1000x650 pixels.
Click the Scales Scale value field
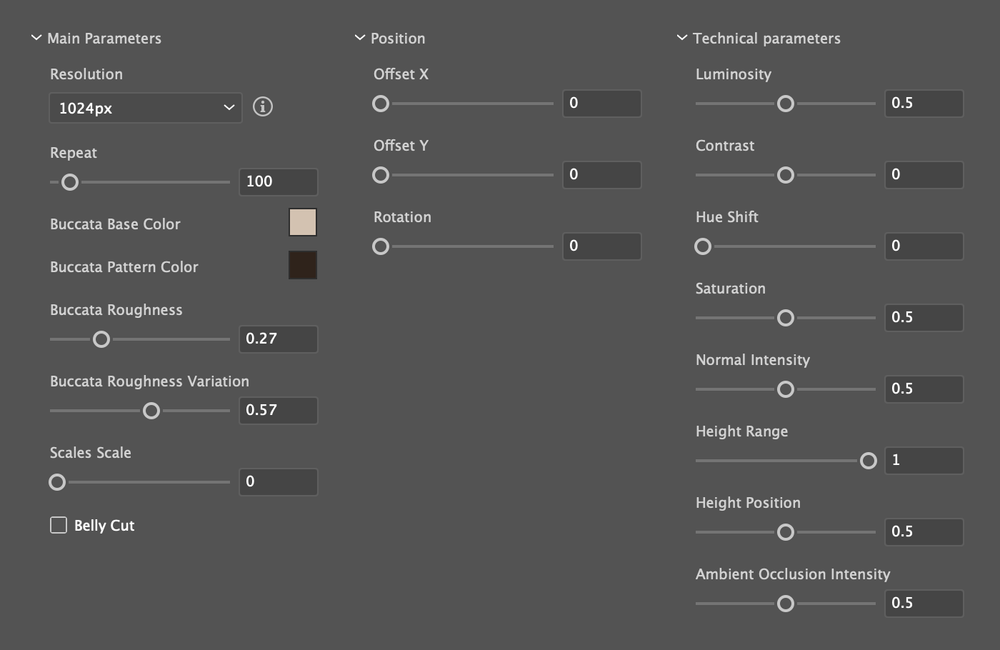[x=278, y=482]
